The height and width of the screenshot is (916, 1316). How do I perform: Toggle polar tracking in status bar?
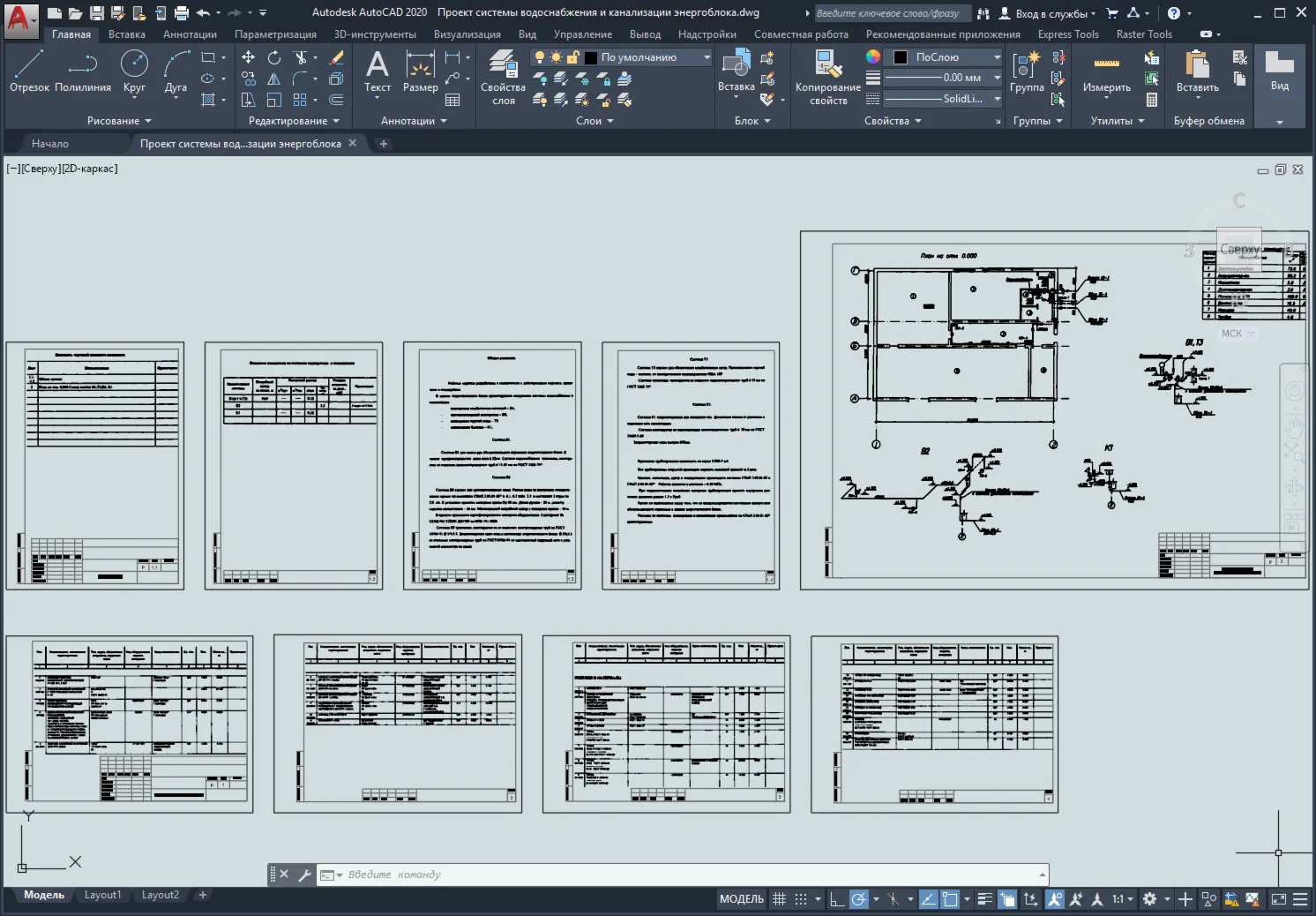[x=858, y=899]
